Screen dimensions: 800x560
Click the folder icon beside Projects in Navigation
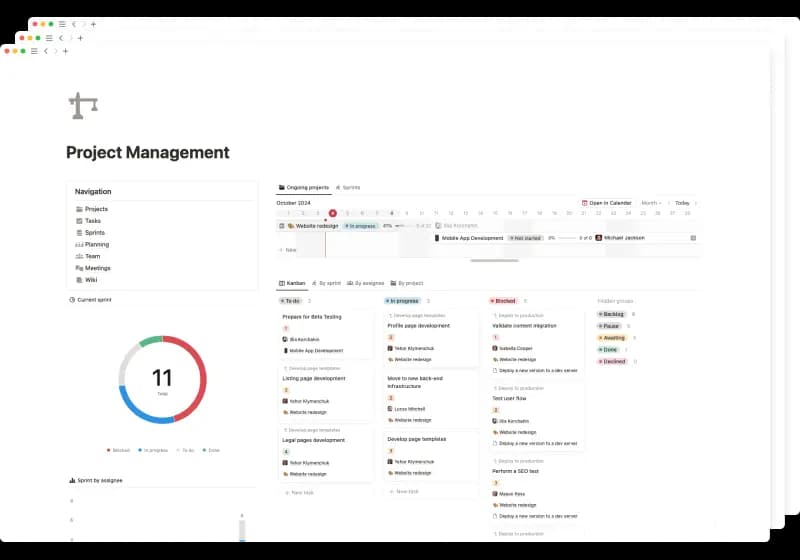coord(79,209)
